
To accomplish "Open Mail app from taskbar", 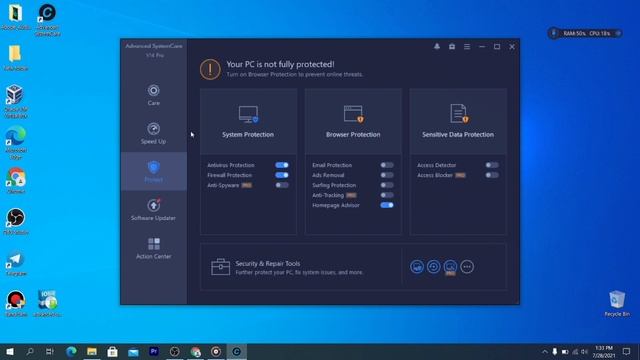I will (x=133, y=351).
